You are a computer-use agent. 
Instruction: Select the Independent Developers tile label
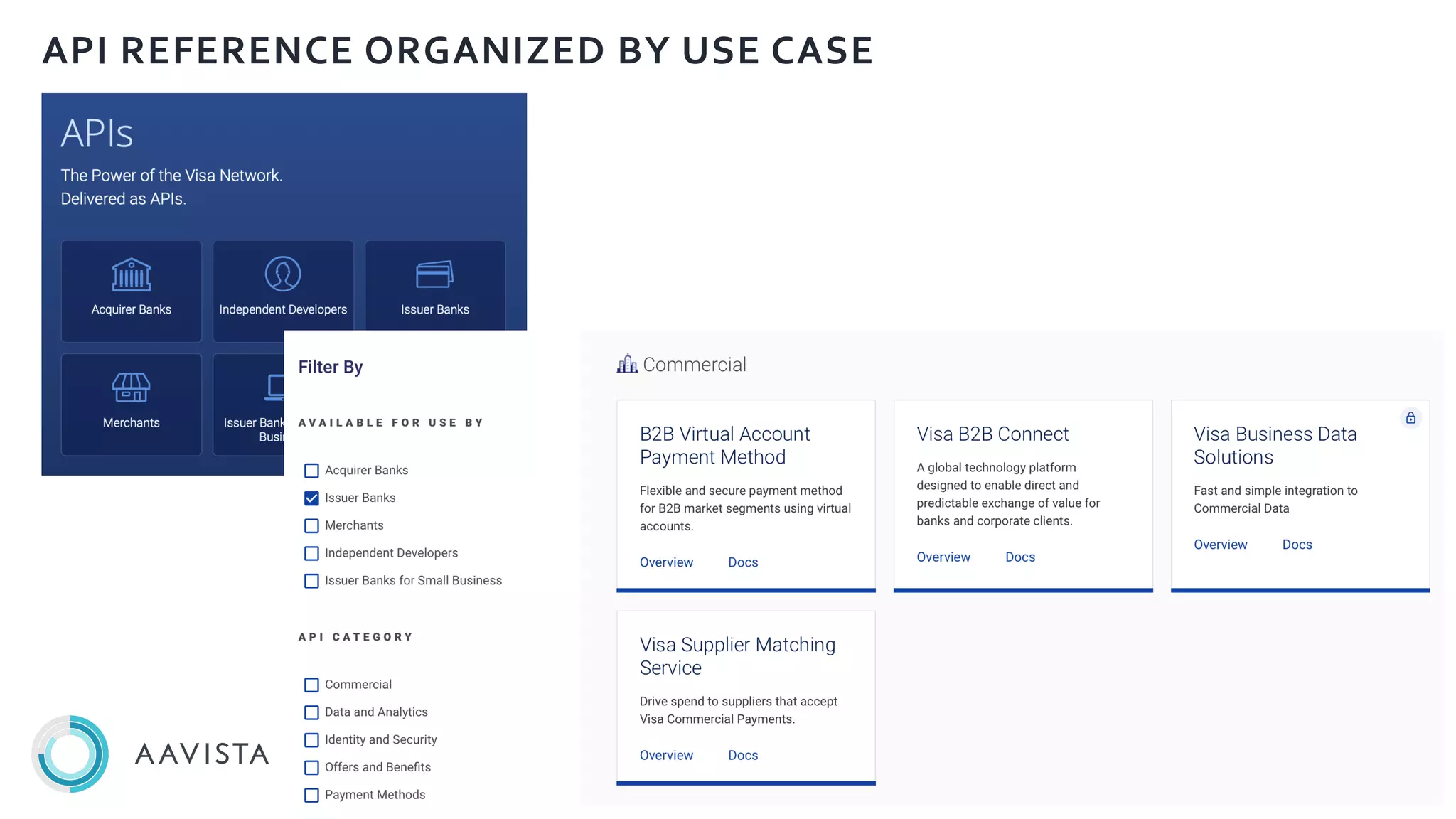[x=283, y=309]
